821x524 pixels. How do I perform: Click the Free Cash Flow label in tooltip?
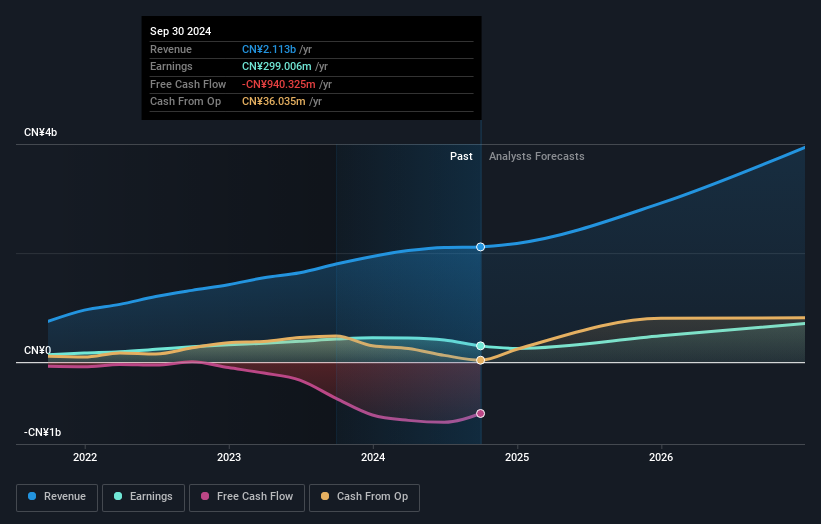click(x=188, y=84)
